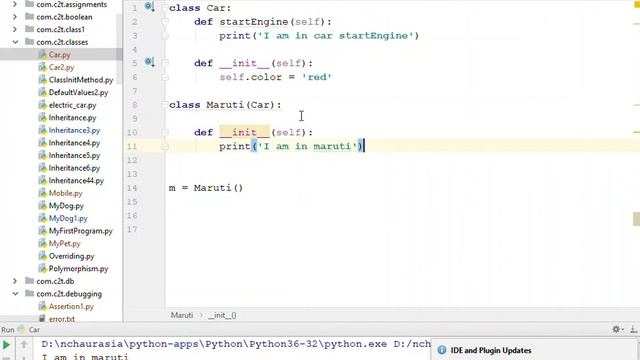The image size is (640, 360).
Task: Click the info icon in IDE updates notification
Action: pos(442,350)
